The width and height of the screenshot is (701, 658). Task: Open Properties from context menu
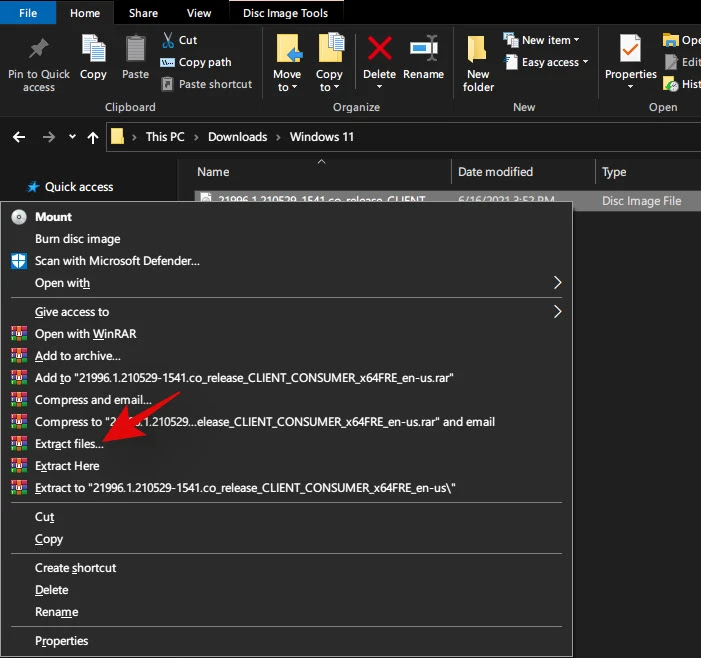point(286,641)
